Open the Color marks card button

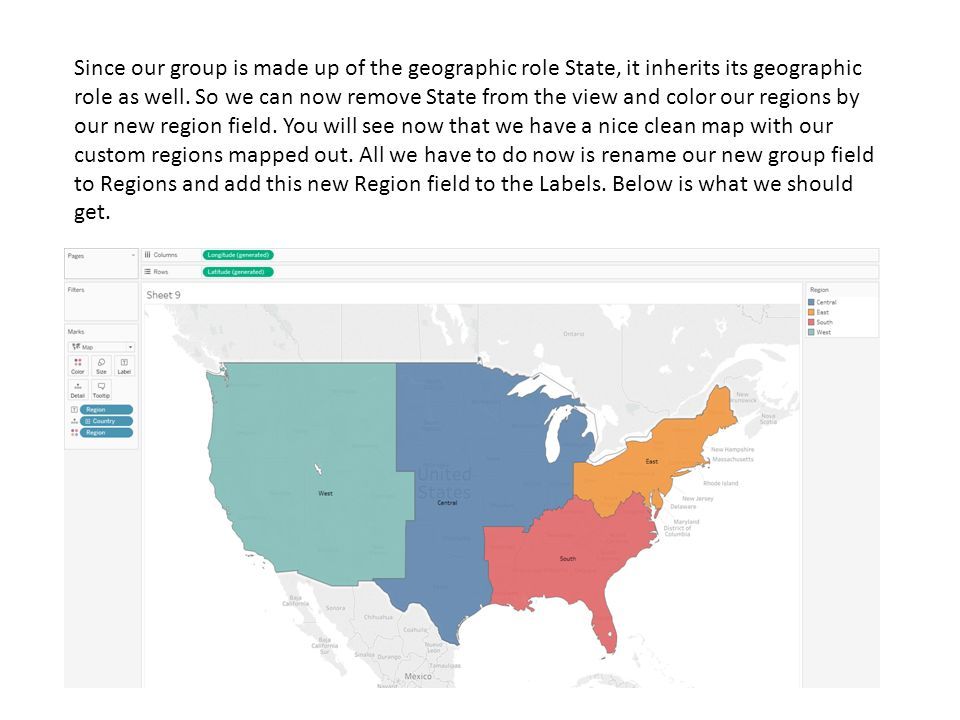coord(78,366)
